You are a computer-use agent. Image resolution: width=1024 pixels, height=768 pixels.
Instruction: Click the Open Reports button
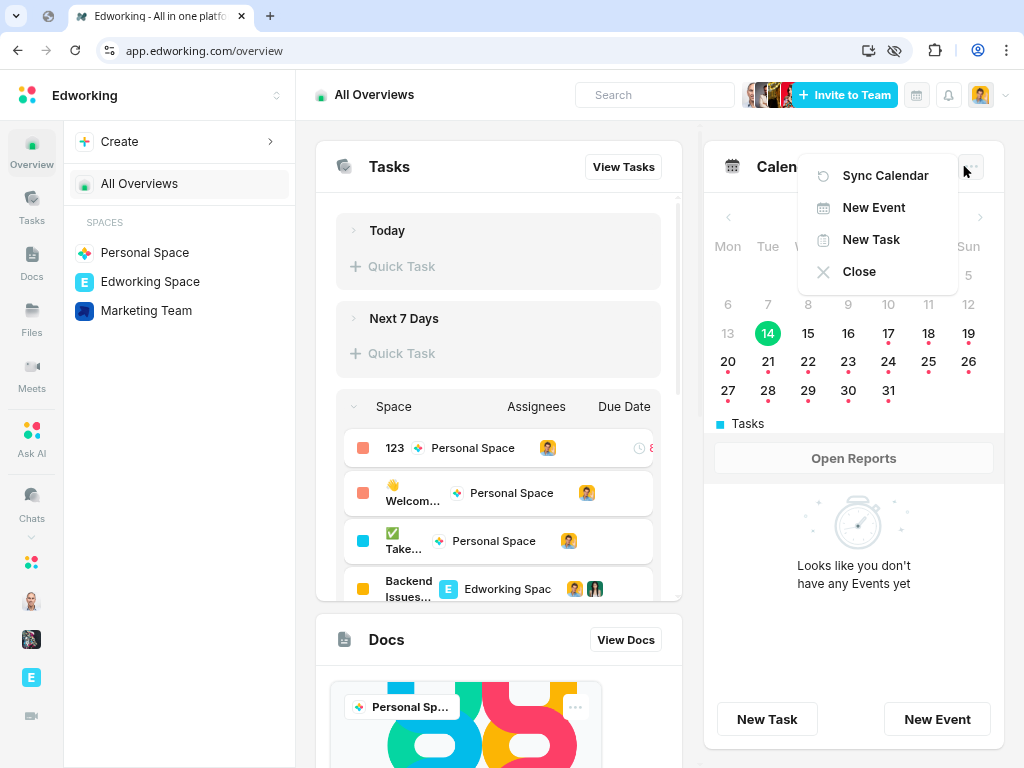853,459
